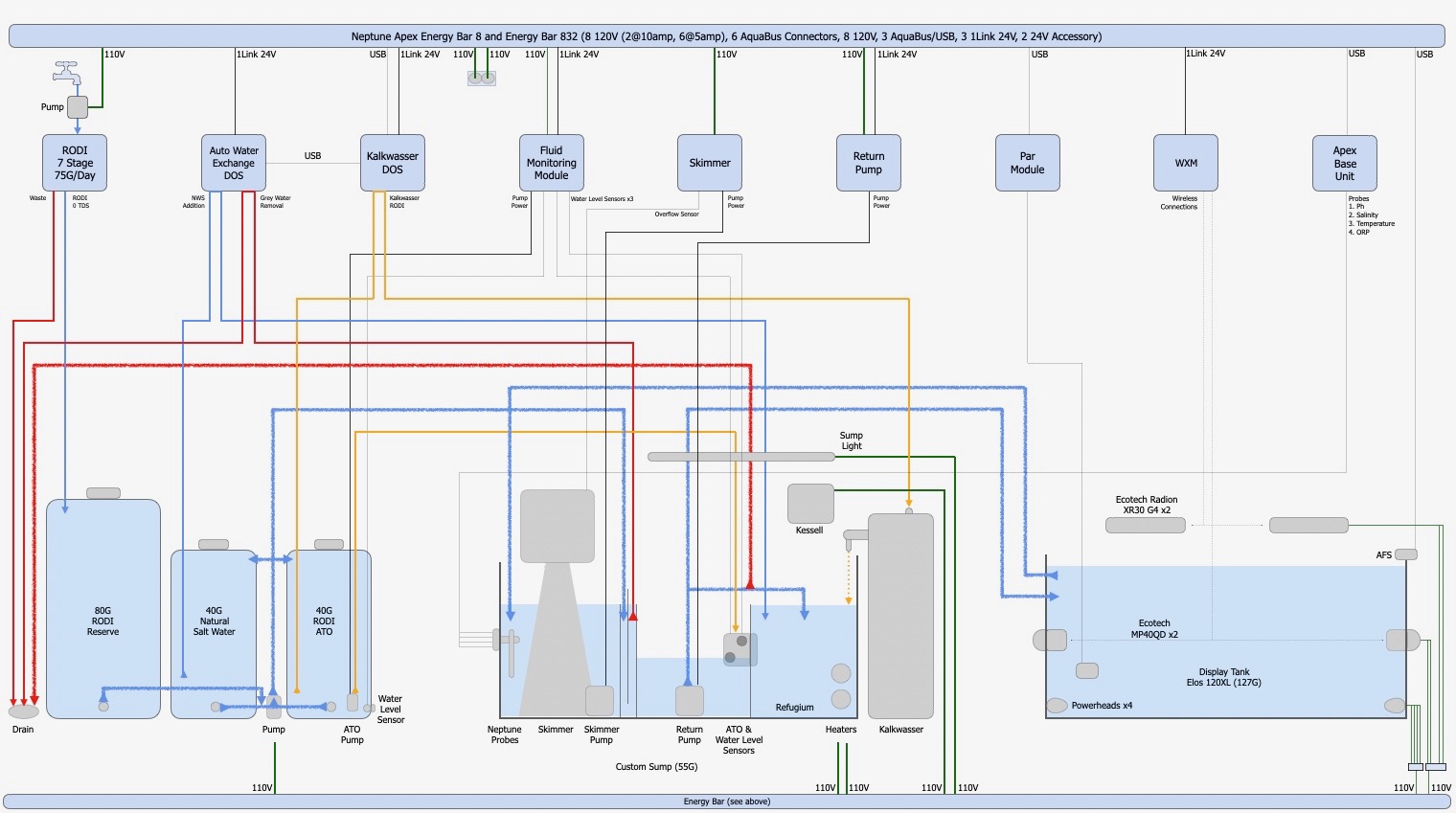Click the bottom Energy Bar (see above) bar
Viewport: 1456px width, 813px height.
tap(726, 802)
